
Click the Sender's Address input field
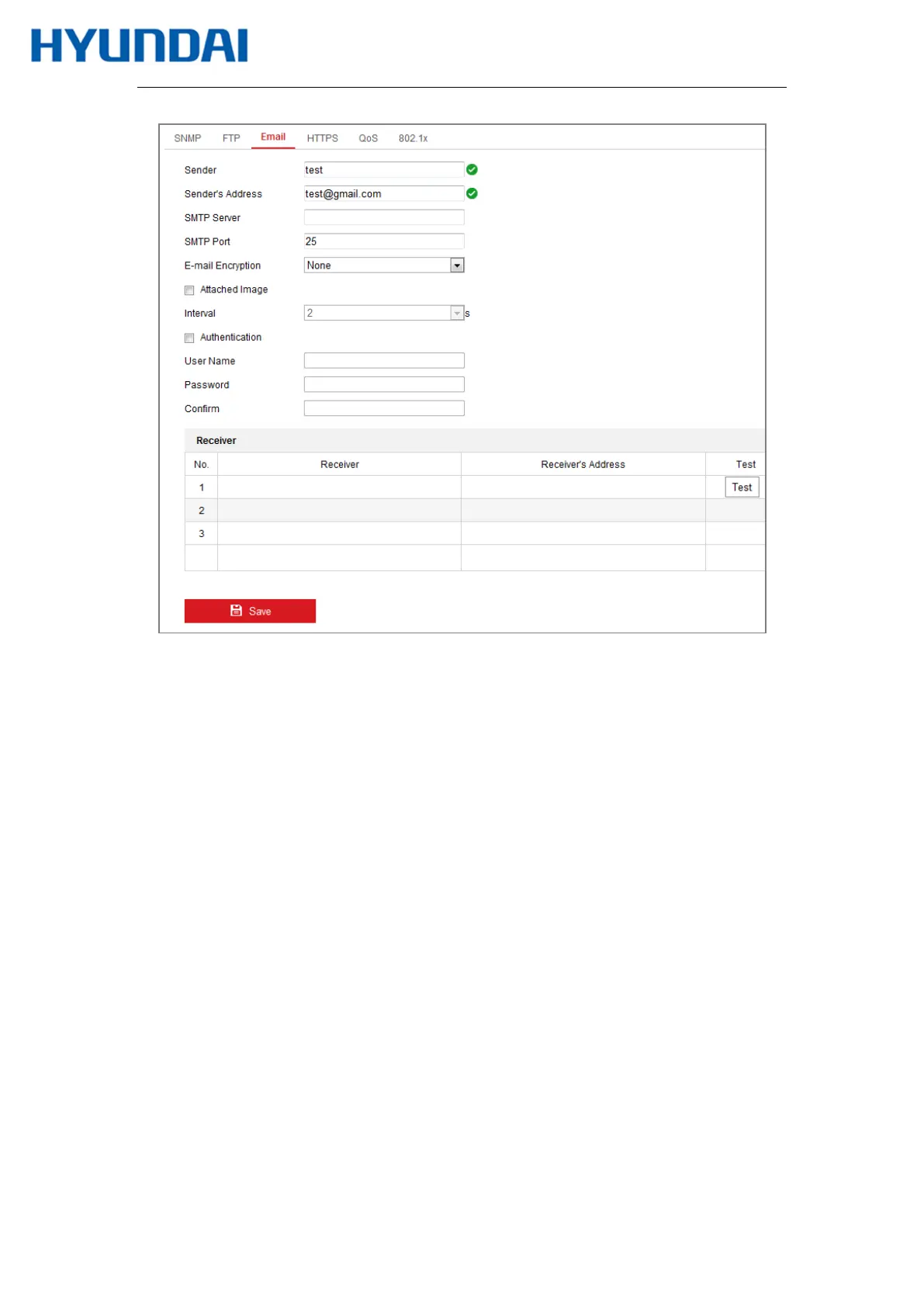[x=384, y=194]
